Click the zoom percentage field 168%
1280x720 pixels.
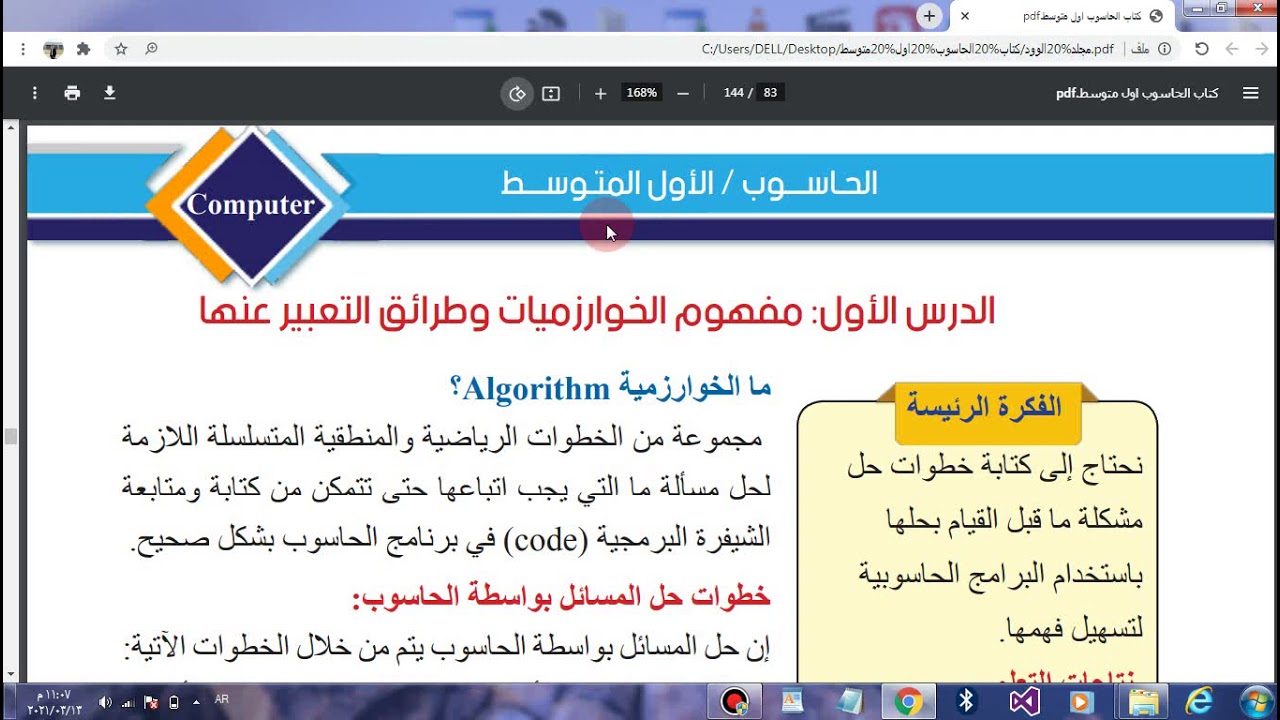tap(641, 93)
